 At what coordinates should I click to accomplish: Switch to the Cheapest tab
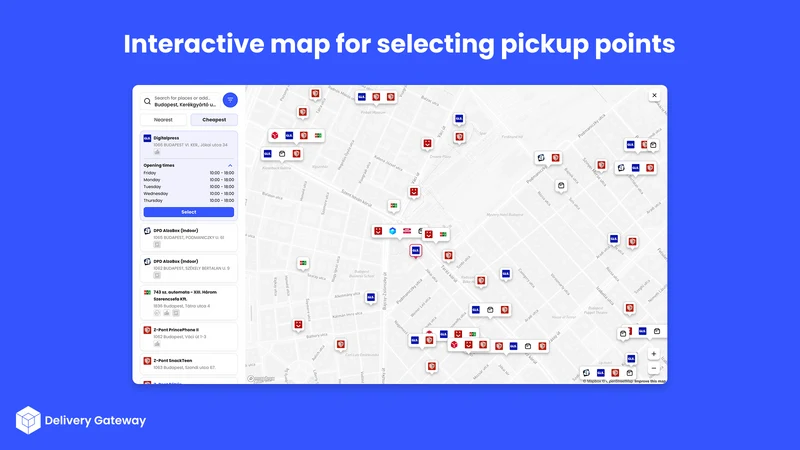pos(214,120)
